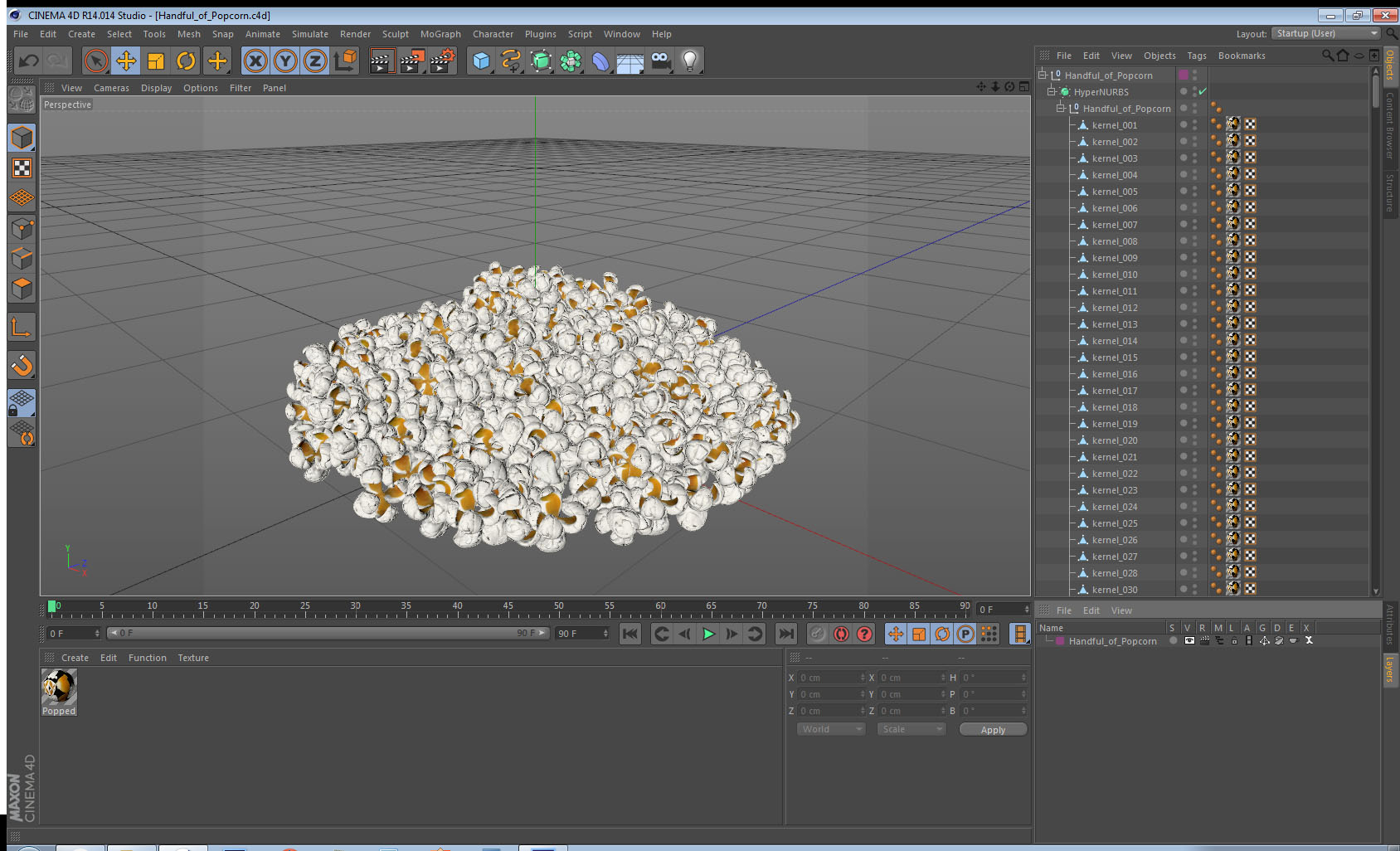Click the timeline frame slider at 0
This screenshot has width=1400, height=851.
[x=52, y=606]
